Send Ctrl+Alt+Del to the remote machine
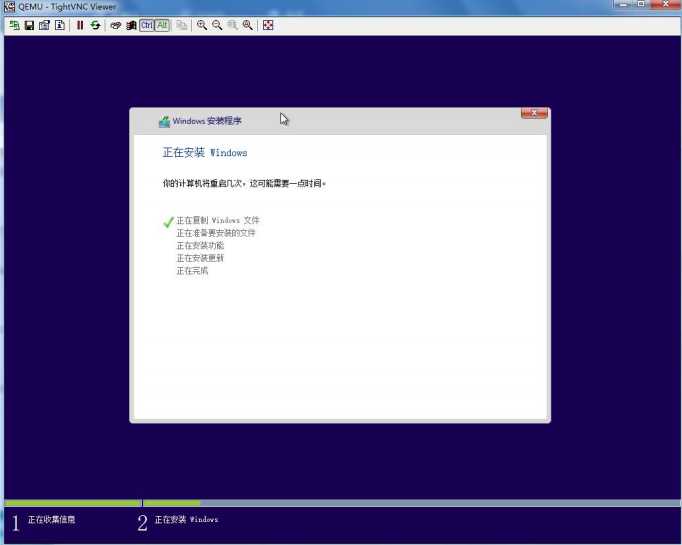Viewport: 682px width, 545px height. (x=115, y=25)
